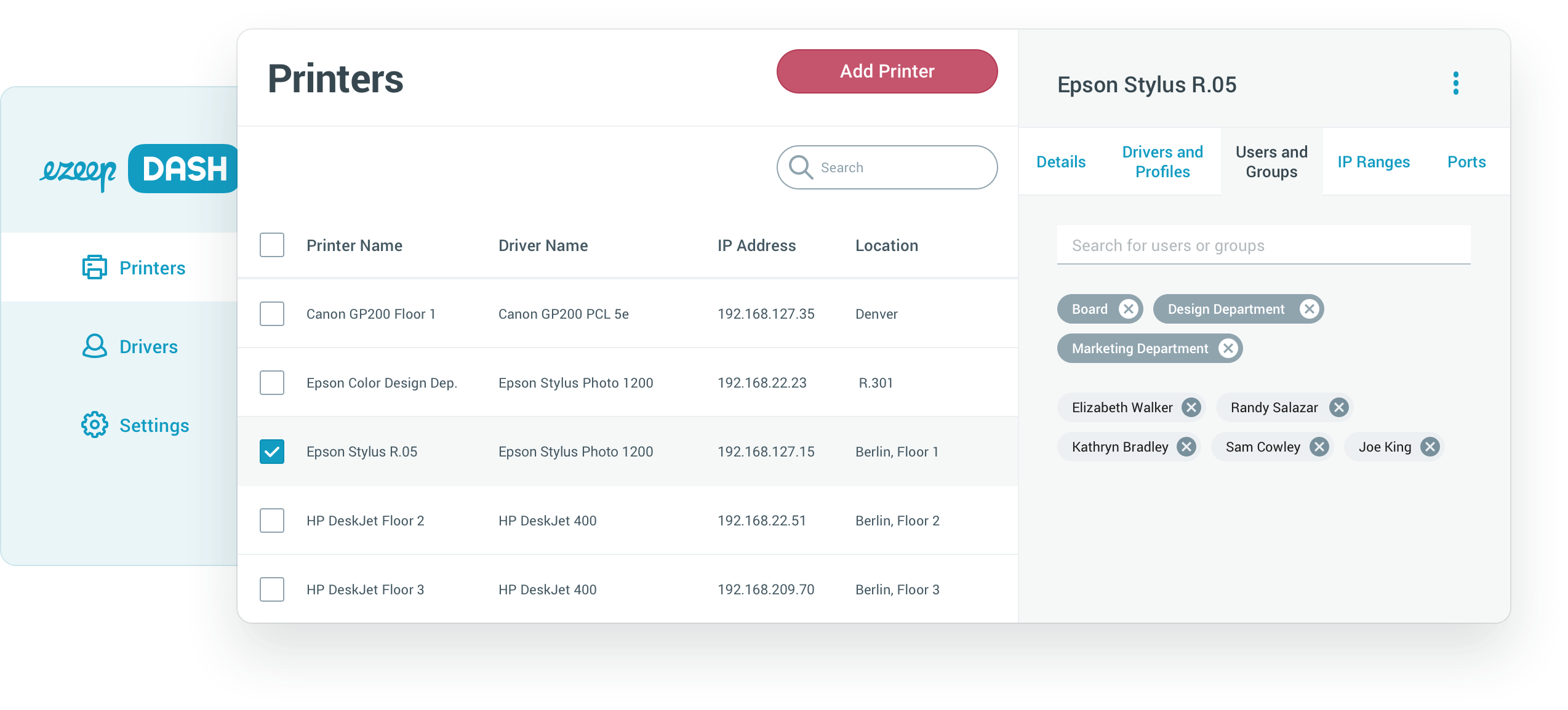Uncheck the Epson Stylus R.05 checkbox
Image resolution: width=1568 pixels, height=710 pixels.
tap(271, 452)
